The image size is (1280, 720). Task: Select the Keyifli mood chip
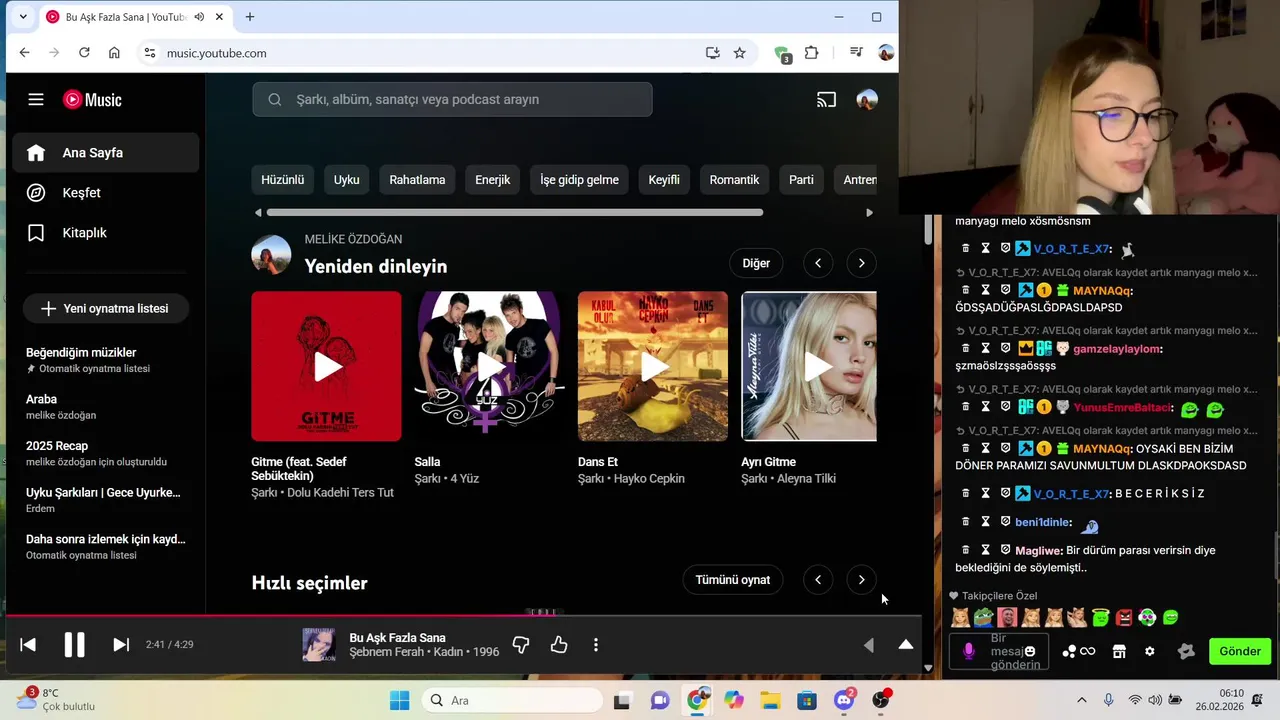click(664, 180)
